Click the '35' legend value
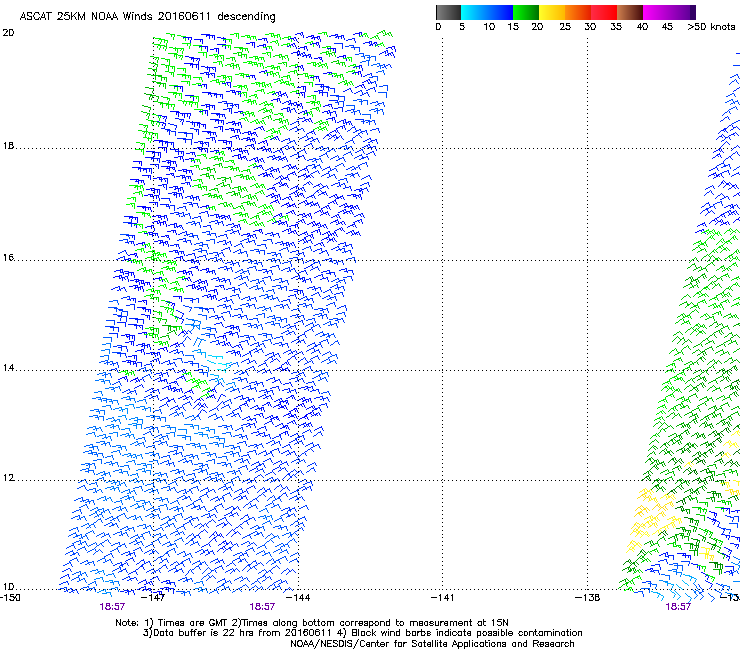The image size is (740, 650). [x=616, y=27]
